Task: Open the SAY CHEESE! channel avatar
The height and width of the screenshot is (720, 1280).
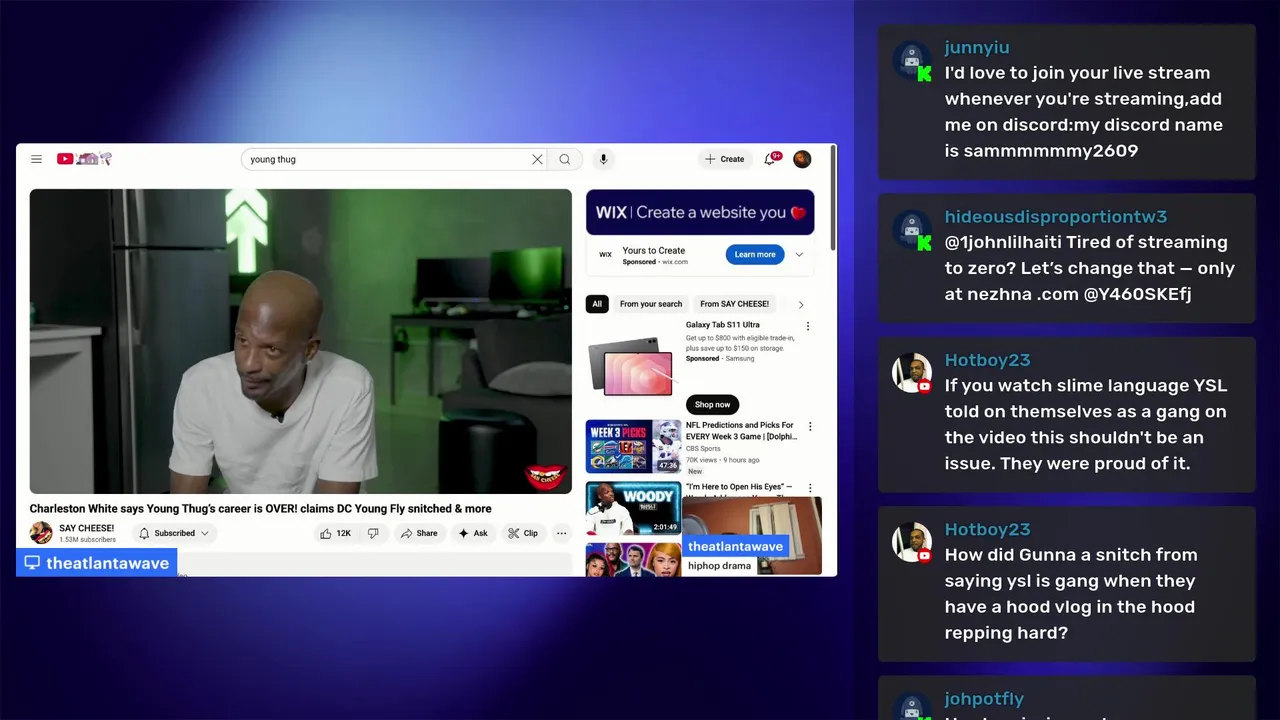Action: click(41, 533)
